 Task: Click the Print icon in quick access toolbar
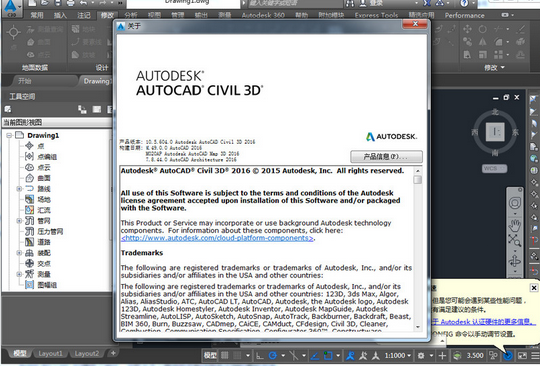70,3
